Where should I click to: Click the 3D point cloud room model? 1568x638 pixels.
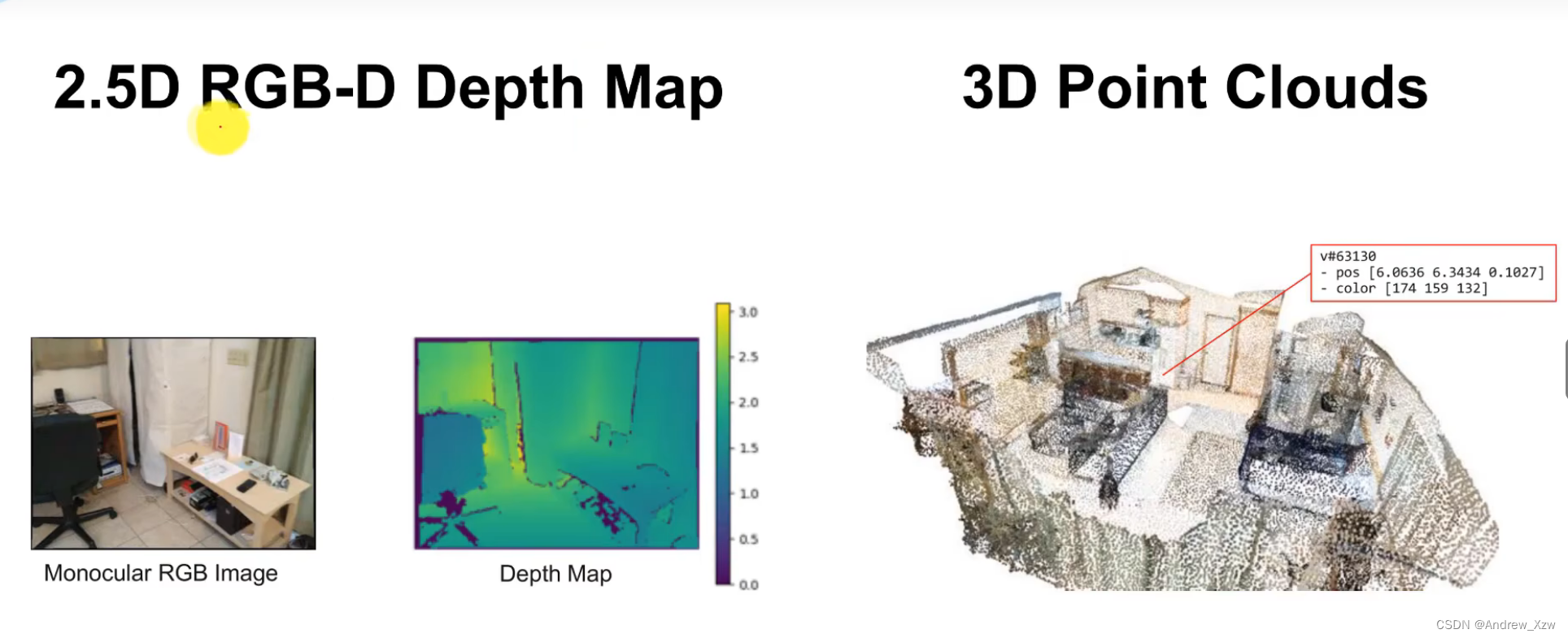coord(1183,431)
